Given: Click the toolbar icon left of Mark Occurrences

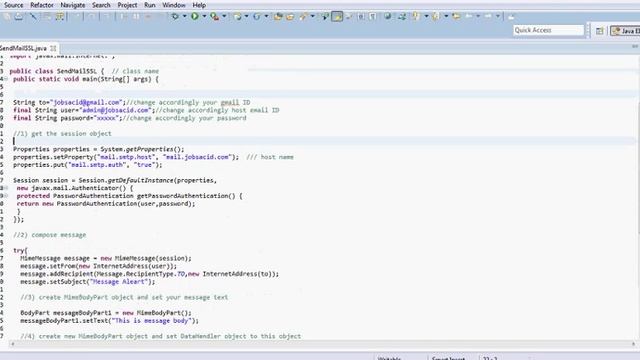Looking at the screenshot, I should pos(325,16).
